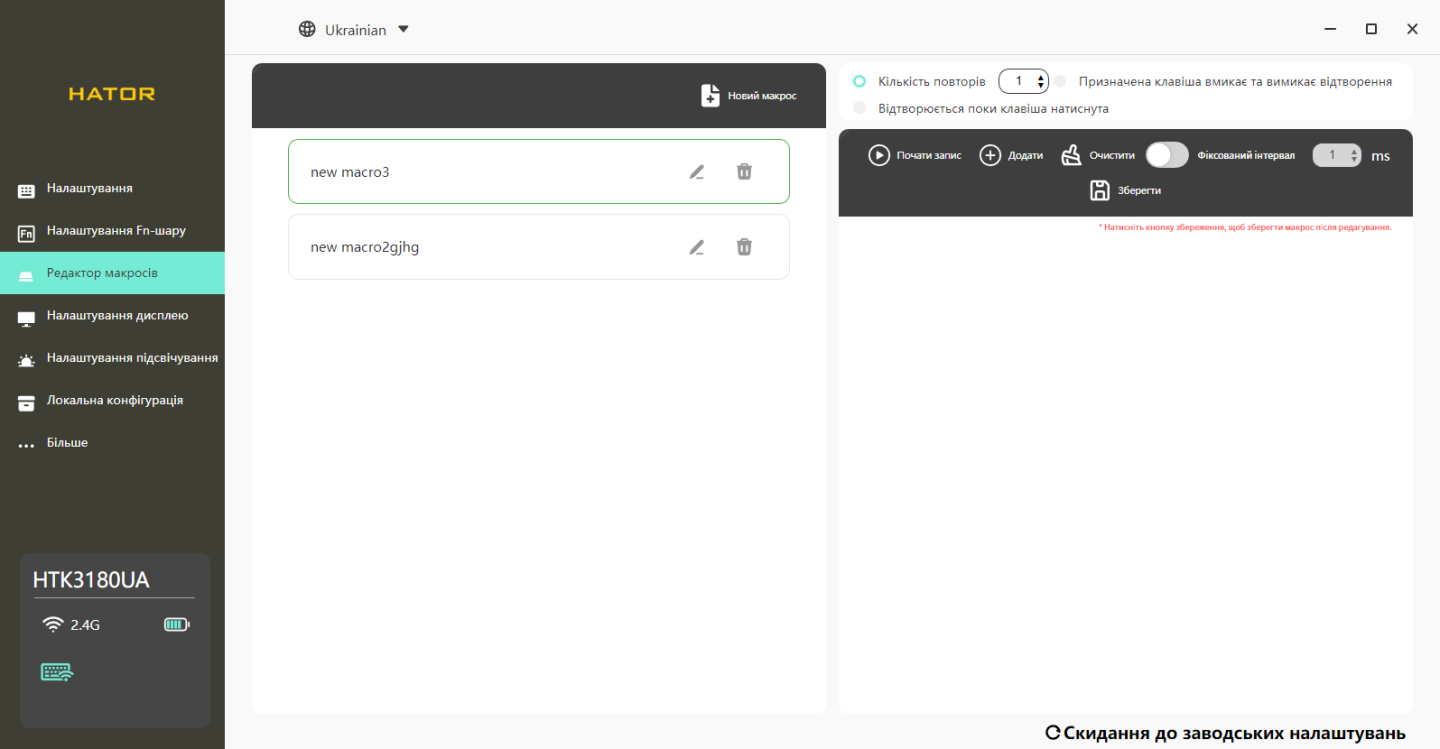Click the globe language icon
This screenshot has height=749, width=1440.
pyautogui.click(x=307, y=29)
